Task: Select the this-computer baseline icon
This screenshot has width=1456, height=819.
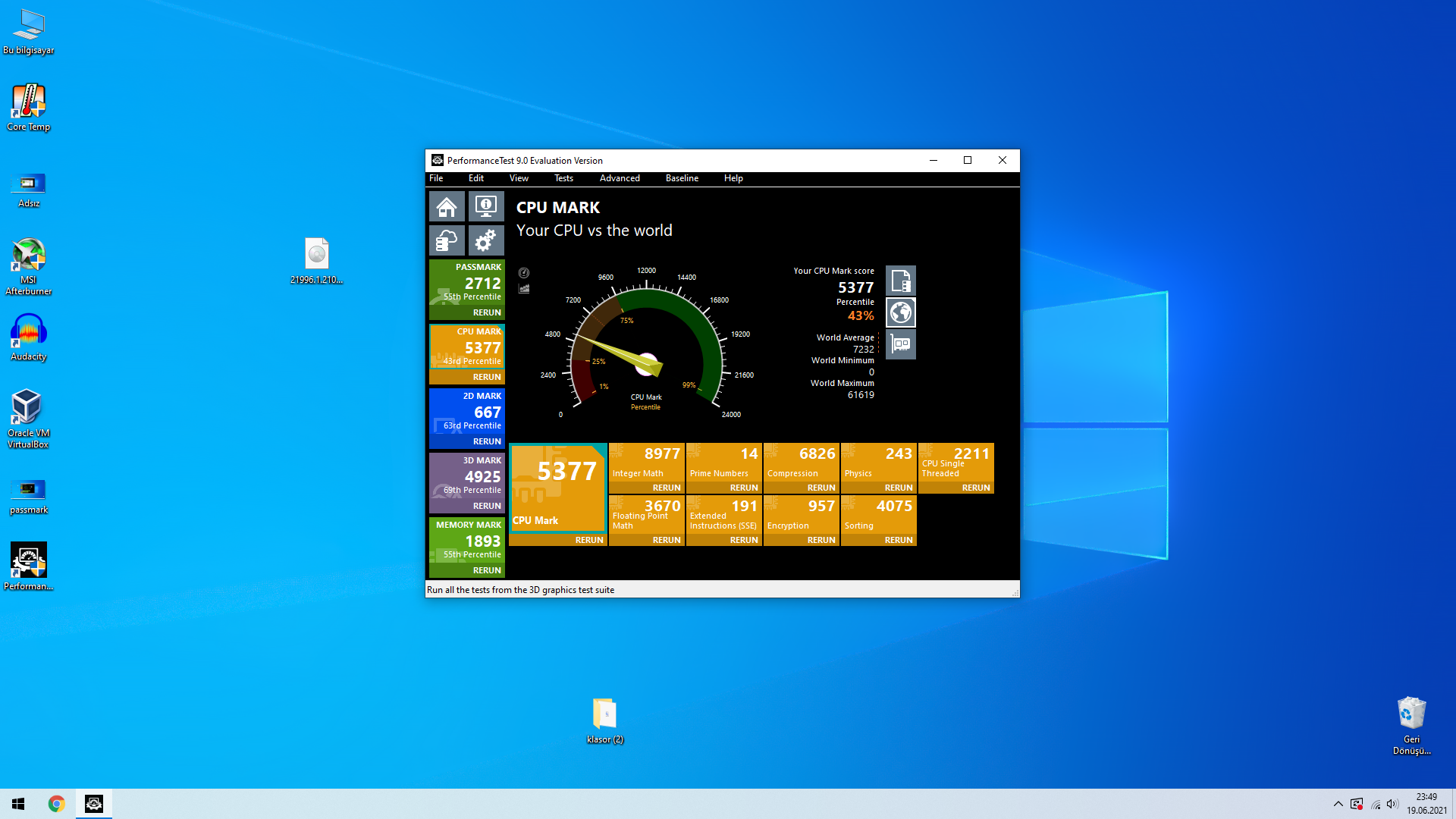Action: 901,281
